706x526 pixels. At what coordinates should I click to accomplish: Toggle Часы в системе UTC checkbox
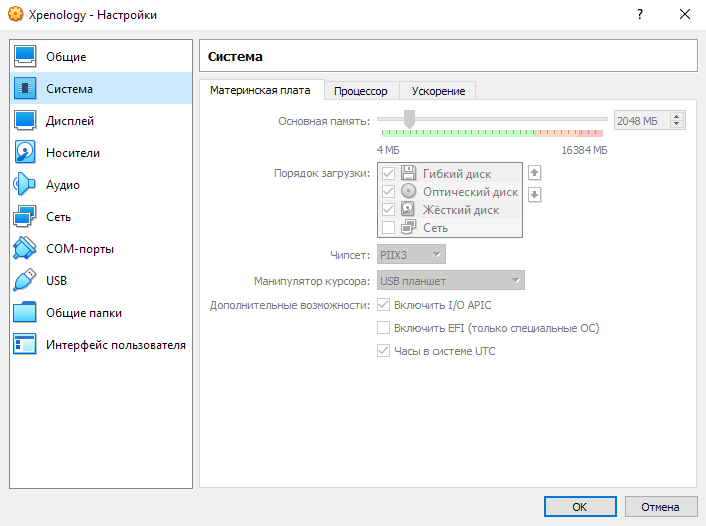tap(384, 351)
